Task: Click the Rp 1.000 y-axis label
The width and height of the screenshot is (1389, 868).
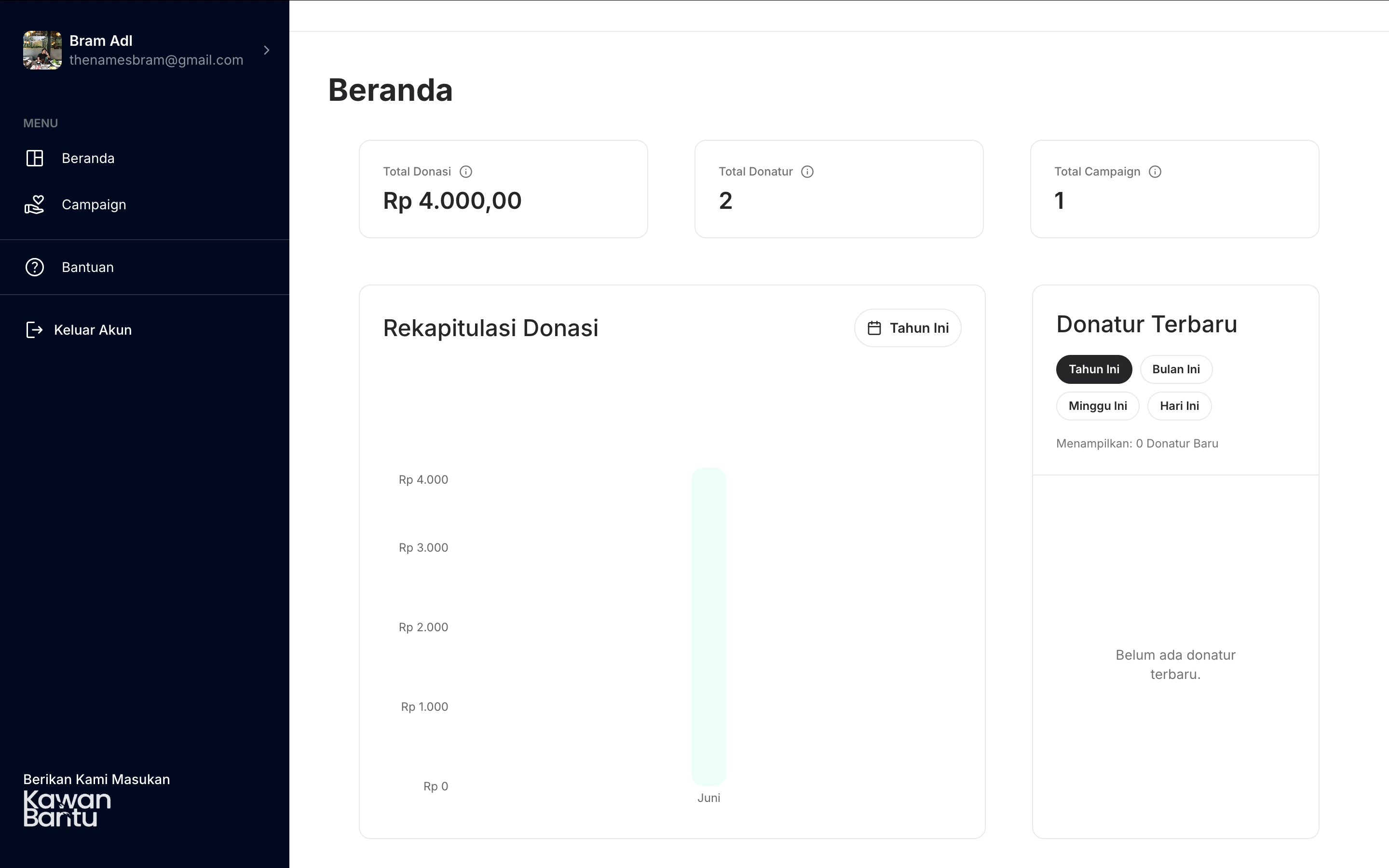Action: pos(425,706)
